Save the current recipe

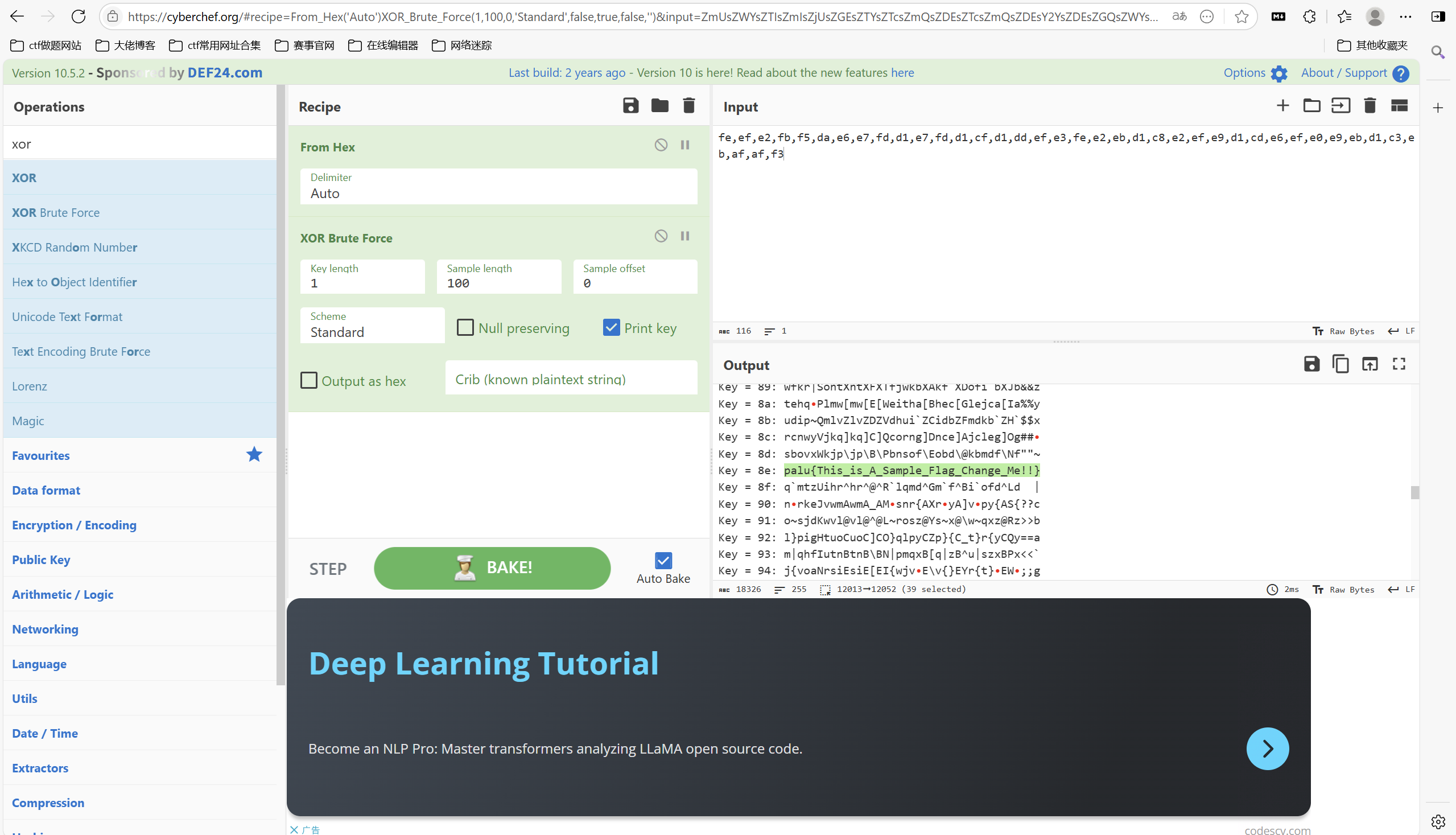point(630,105)
